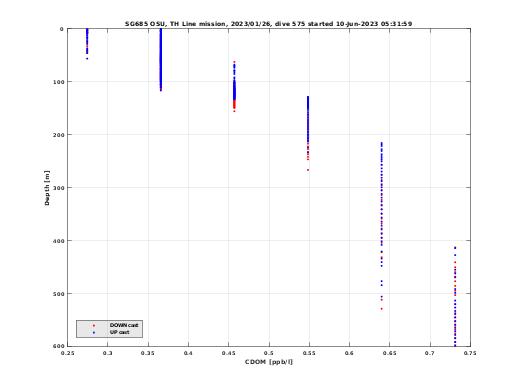The height and width of the screenshot is (390, 520).
Task: Click the 0.6 x-axis tick label
Action: tap(350, 353)
